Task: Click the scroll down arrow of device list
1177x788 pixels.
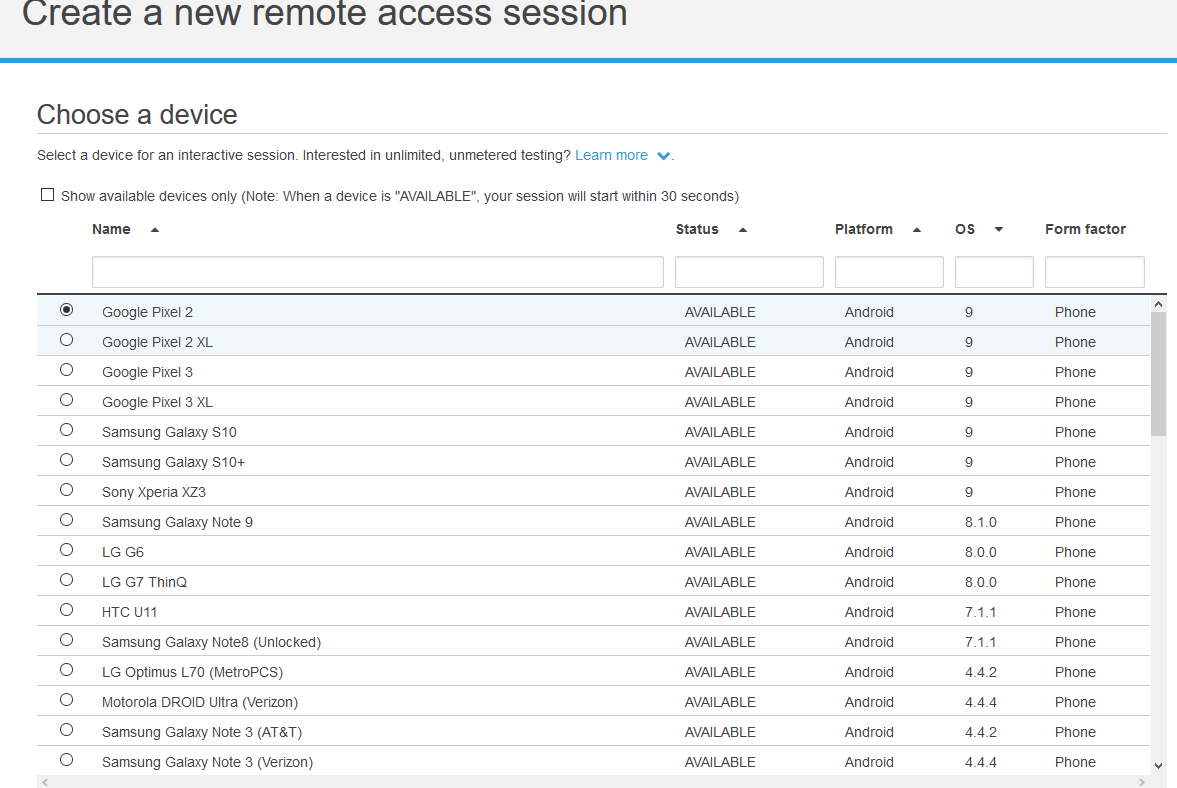Action: tap(1158, 766)
